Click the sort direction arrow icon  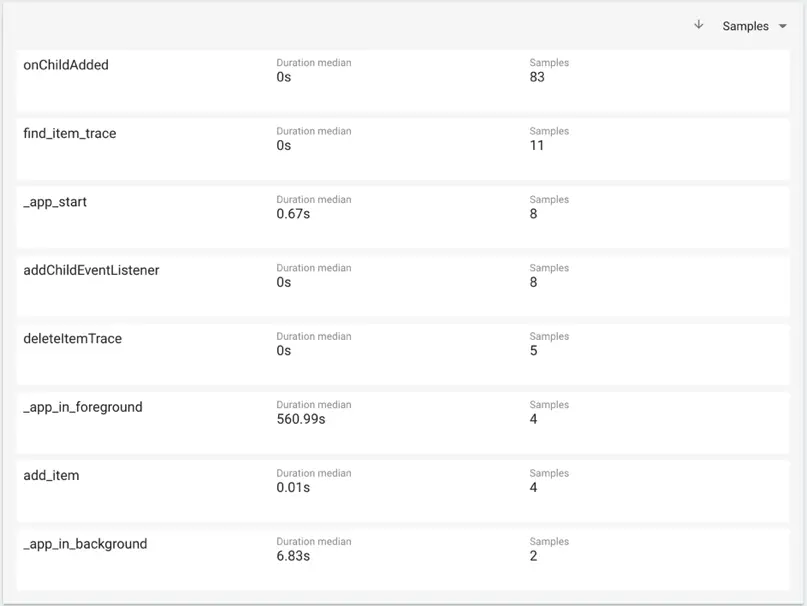(x=699, y=25)
